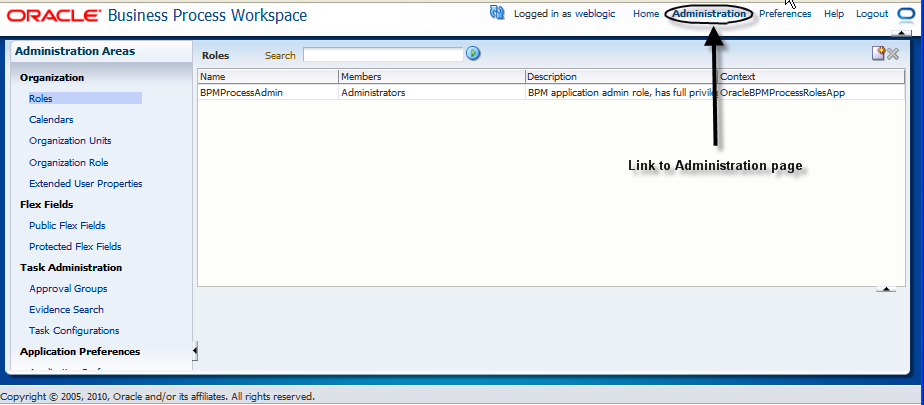Viewport: 924px width, 405px height.
Task: Click the Administration Areas panel title
Action: pyautogui.click(x=75, y=51)
